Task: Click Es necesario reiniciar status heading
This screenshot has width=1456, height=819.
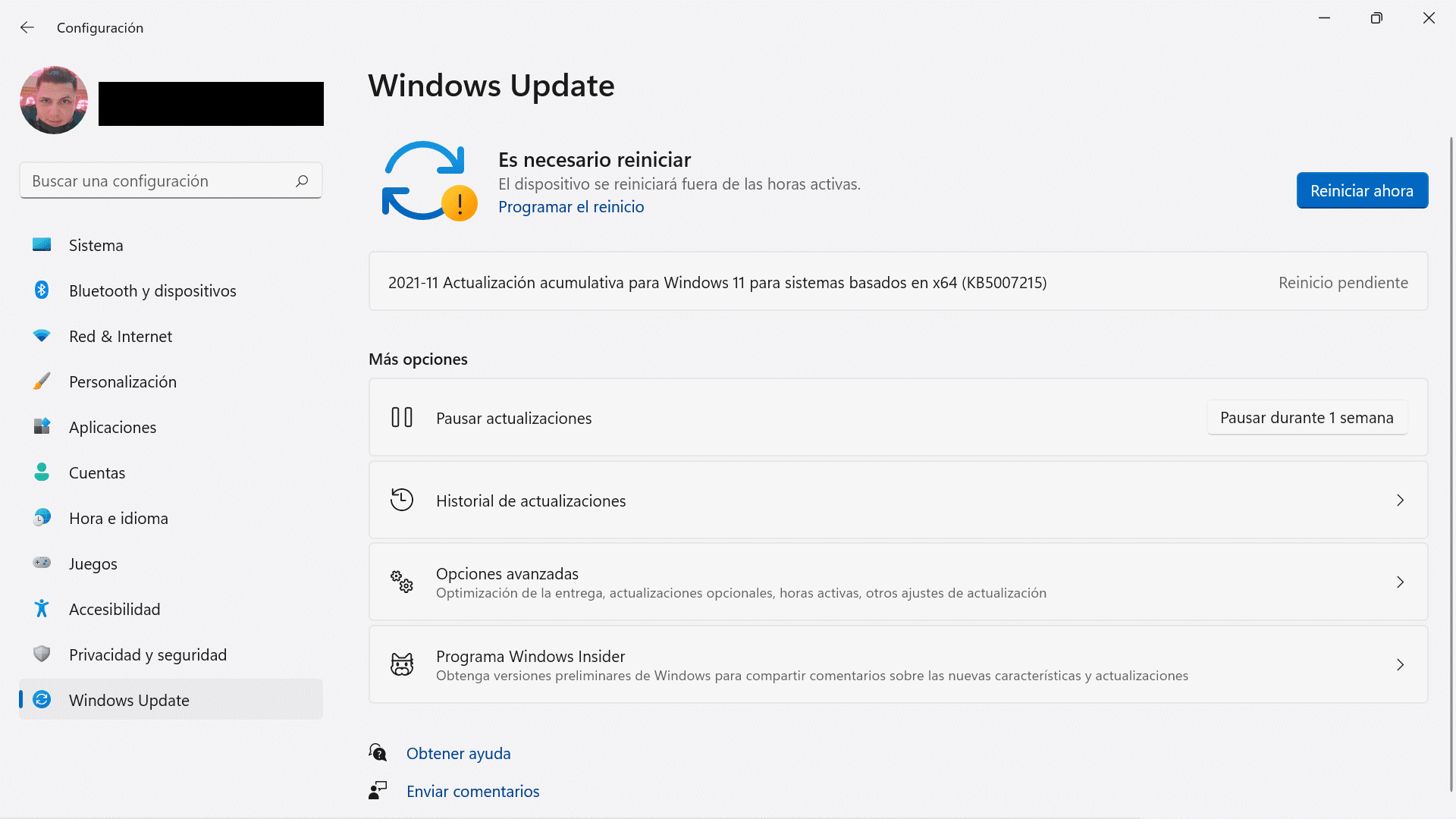Action: (595, 160)
